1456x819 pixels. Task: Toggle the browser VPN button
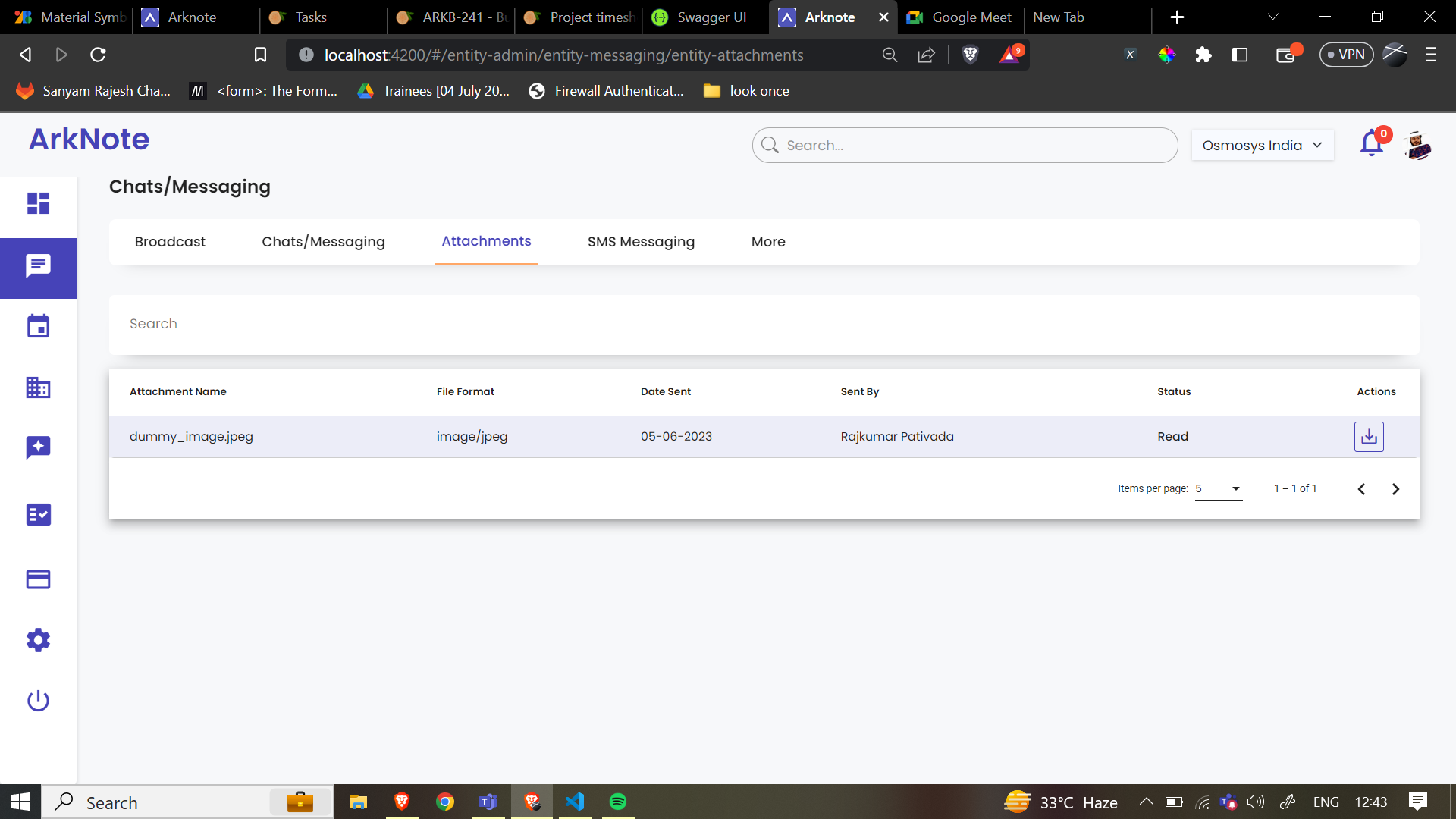tap(1346, 55)
